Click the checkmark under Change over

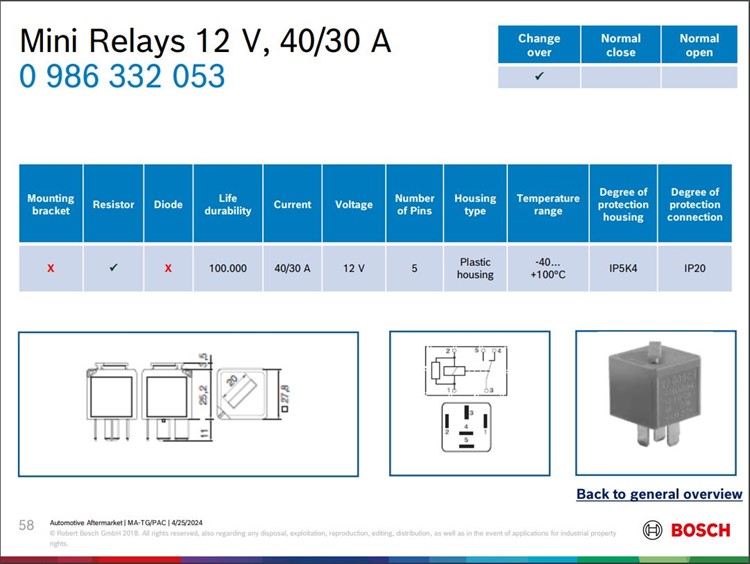(x=539, y=77)
